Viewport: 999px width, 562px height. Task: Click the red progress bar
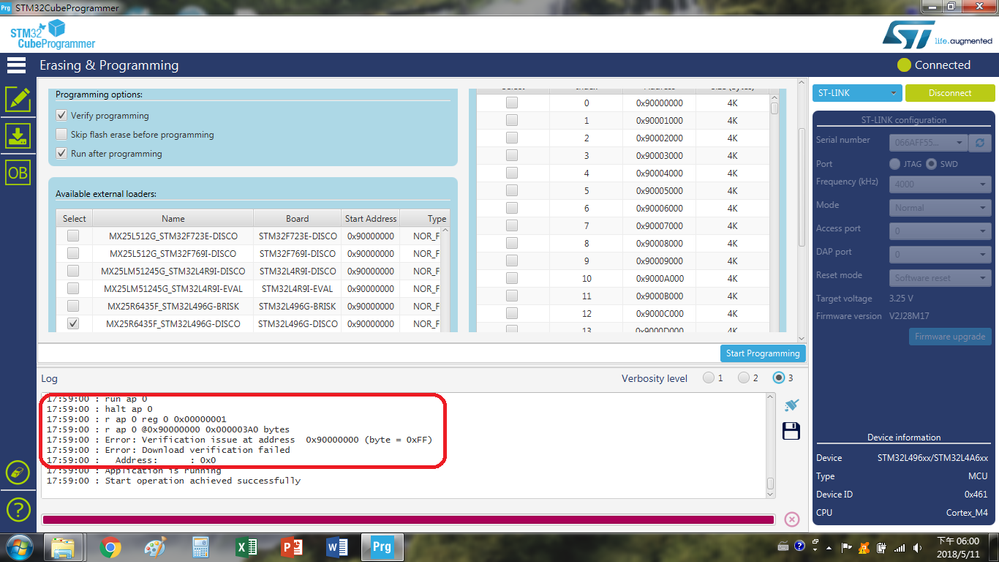[408, 520]
